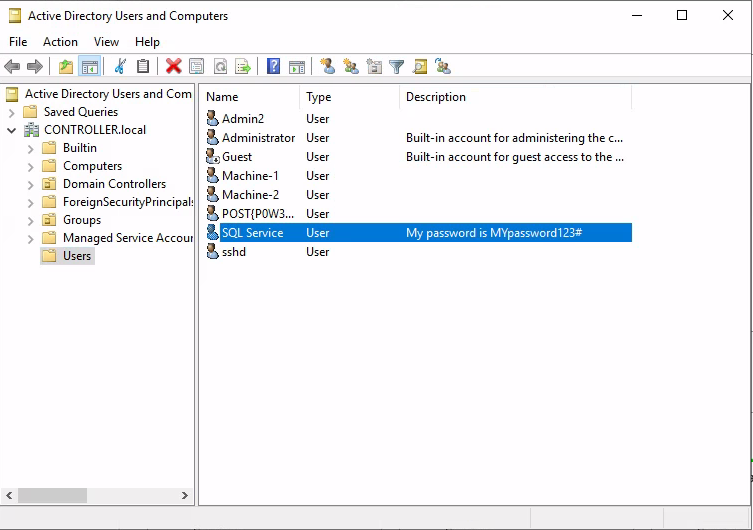Click the tree pane horizontal scrollbar thumb
The image size is (753, 530).
[52, 496]
